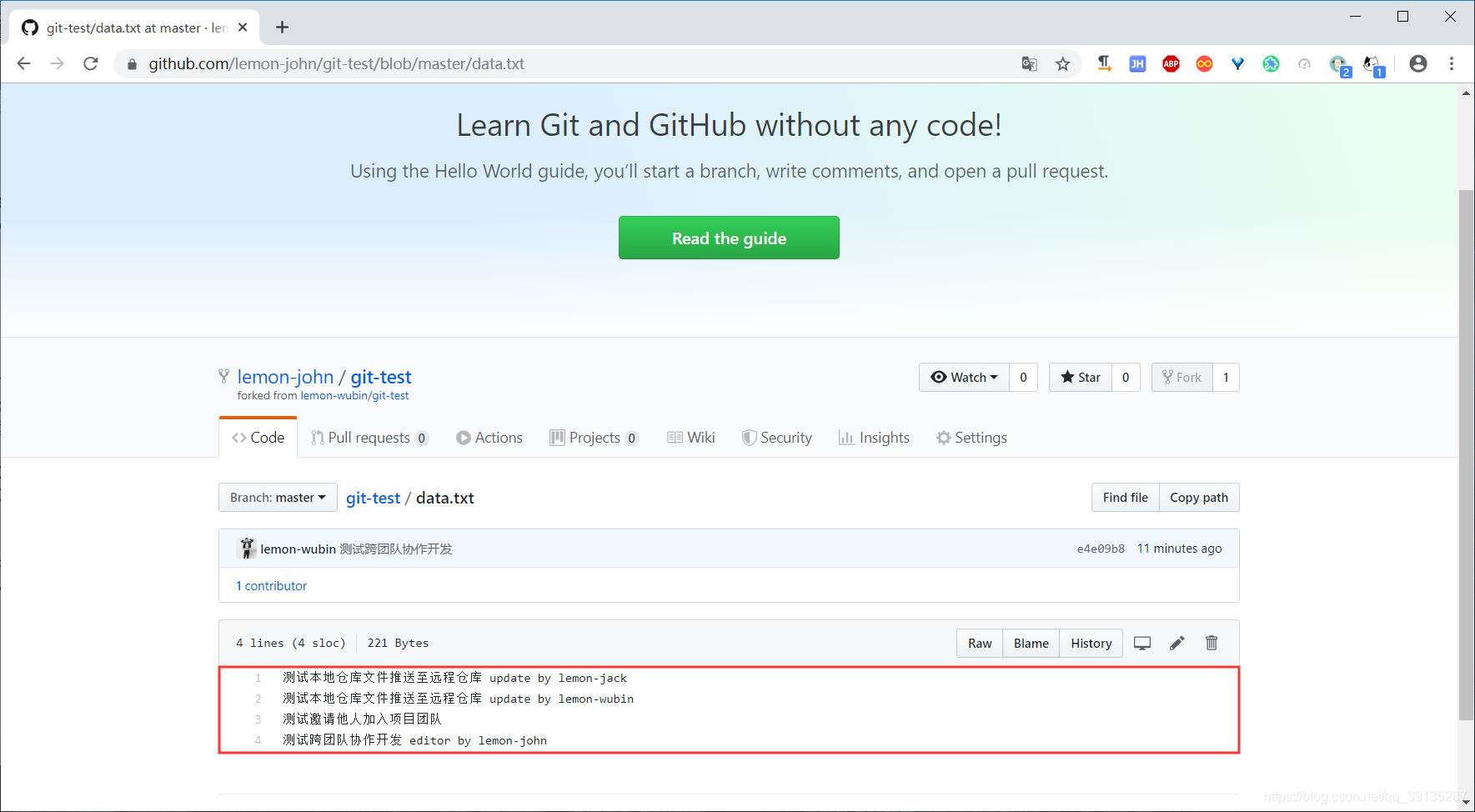Open the ABP Adblock Plus extension
The height and width of the screenshot is (812, 1475).
1171,63
